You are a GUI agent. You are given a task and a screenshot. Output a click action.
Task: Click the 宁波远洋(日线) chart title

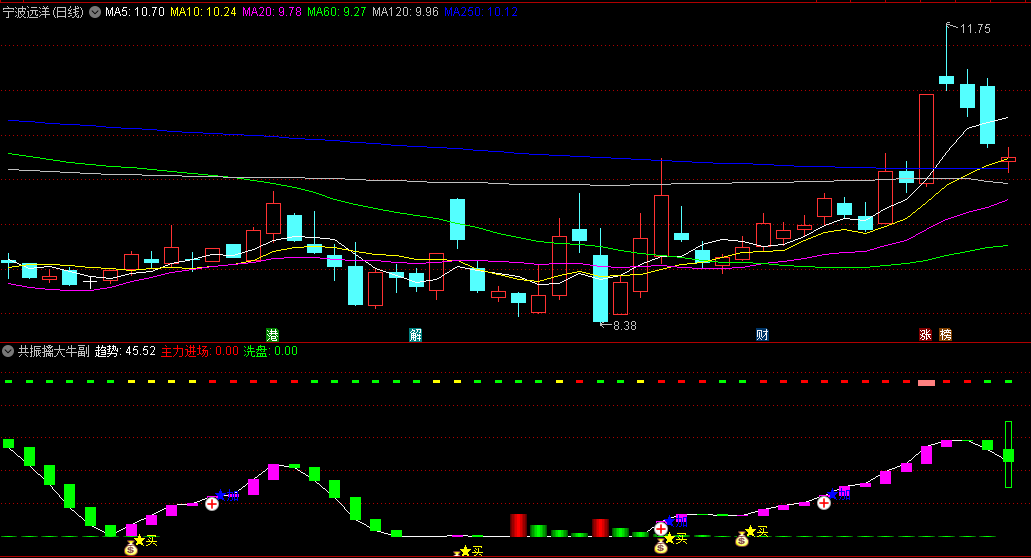(43, 12)
